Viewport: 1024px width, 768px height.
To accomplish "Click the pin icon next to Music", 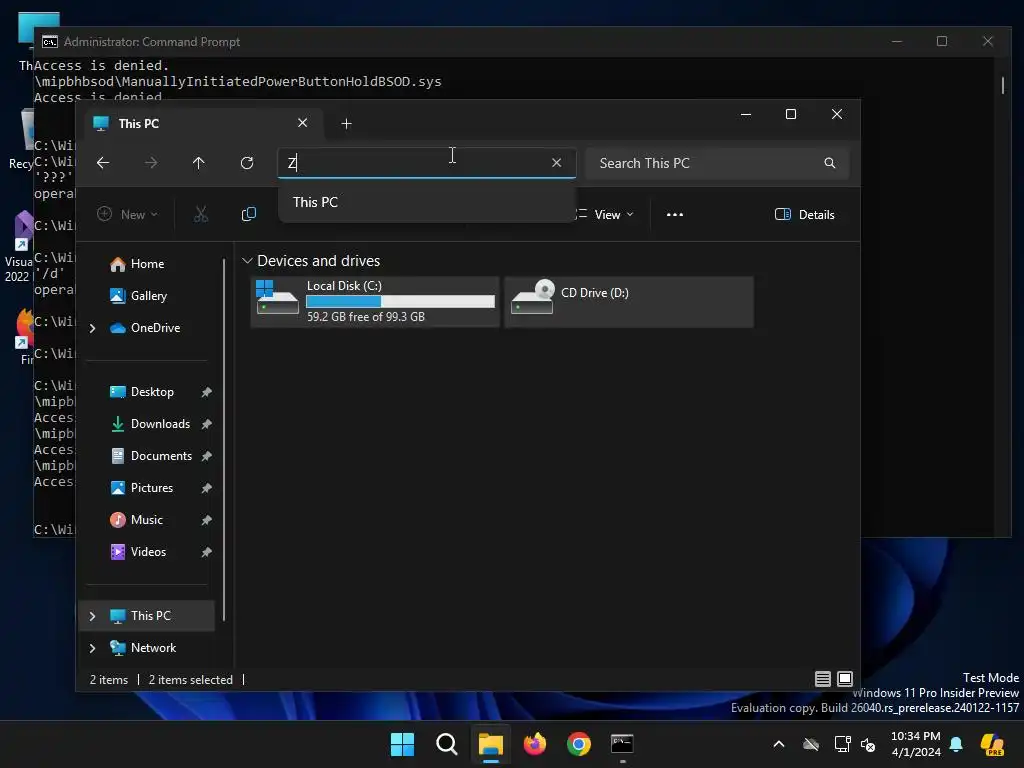I will point(206,520).
